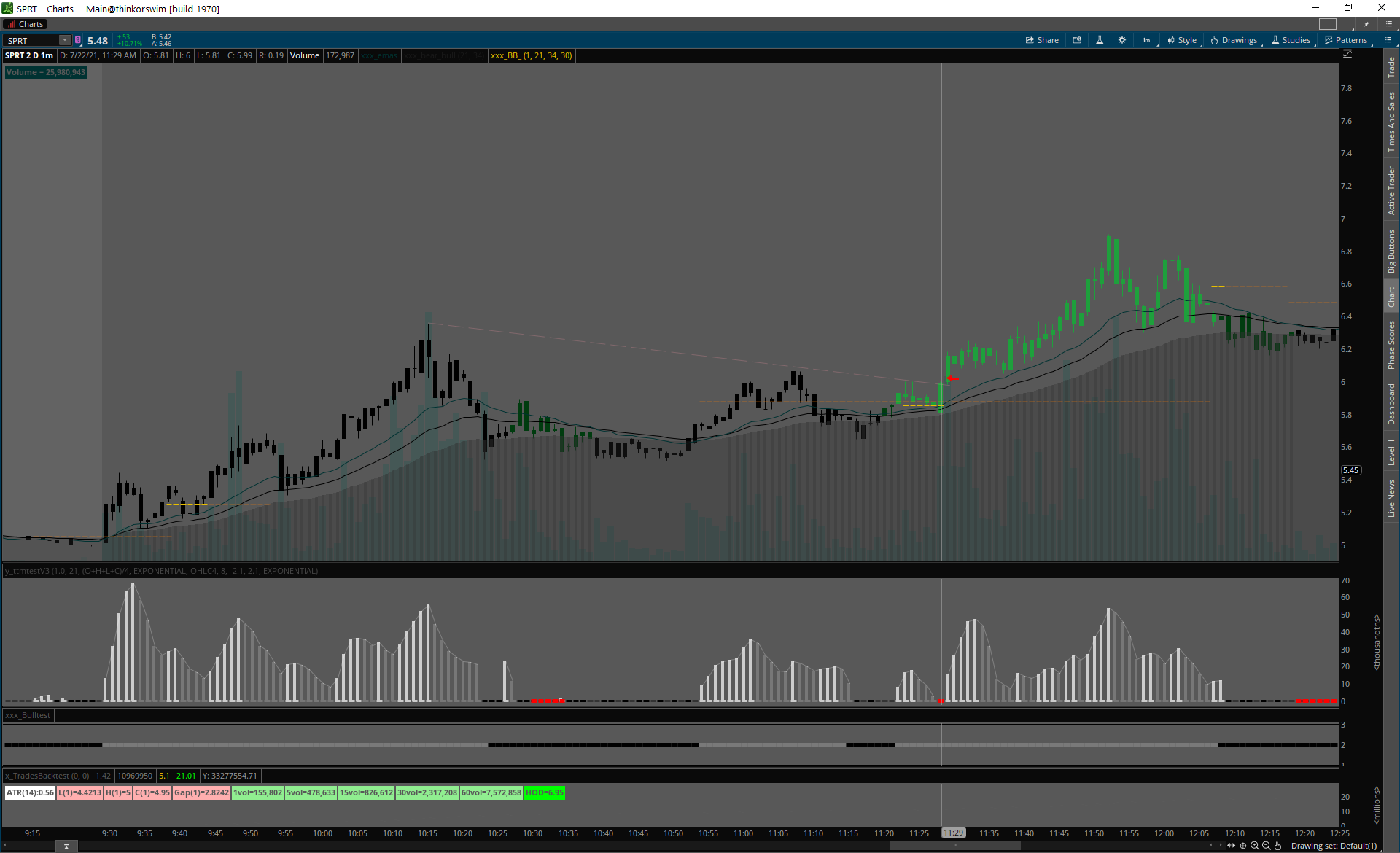Open the Studies menu

(x=1291, y=40)
